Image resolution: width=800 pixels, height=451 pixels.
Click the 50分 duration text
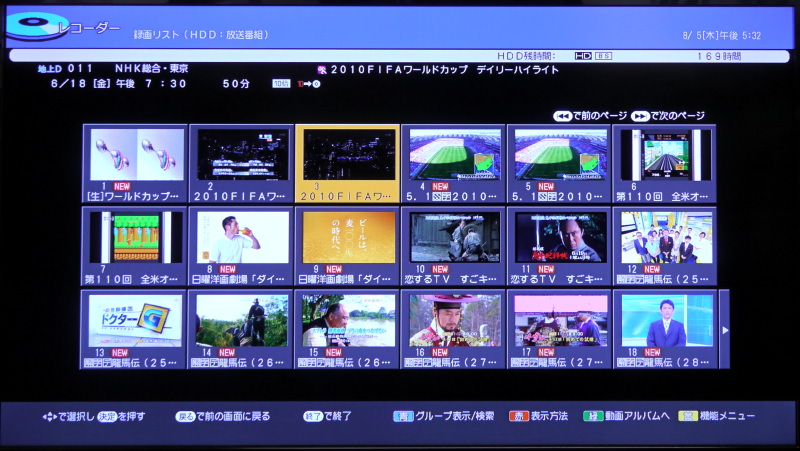[236, 84]
